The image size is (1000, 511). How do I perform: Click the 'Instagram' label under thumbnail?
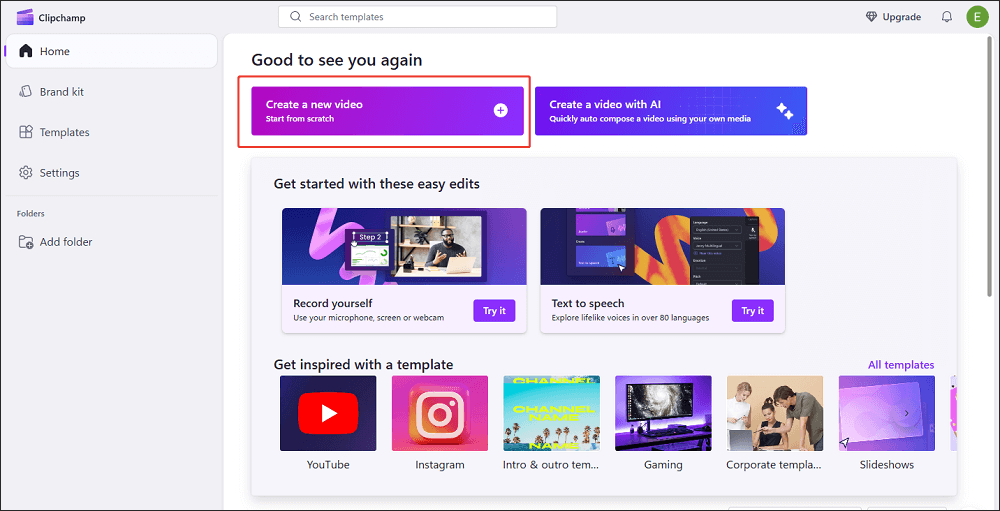[x=440, y=464]
